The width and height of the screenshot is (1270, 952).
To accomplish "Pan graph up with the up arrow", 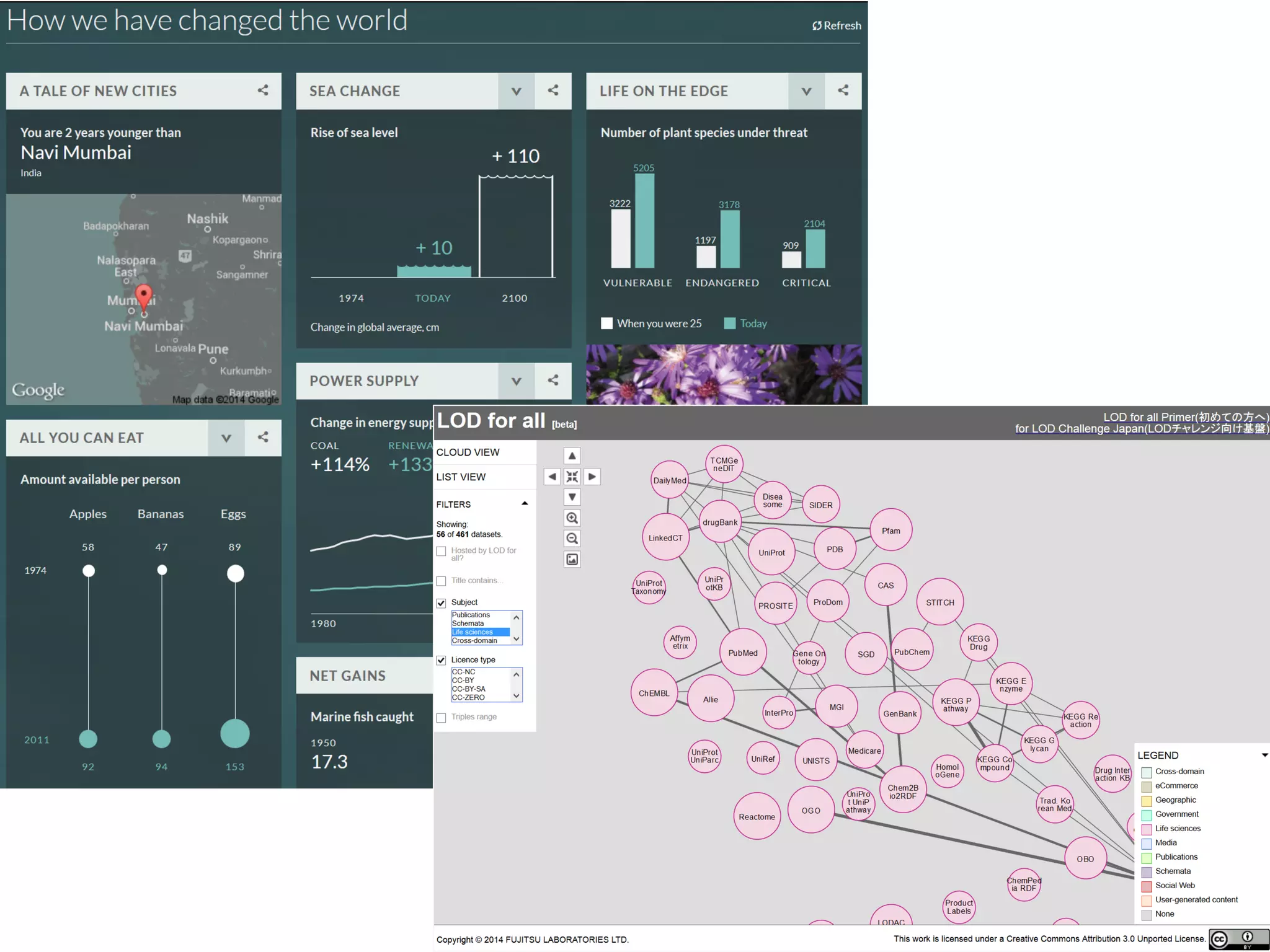I will [x=572, y=456].
